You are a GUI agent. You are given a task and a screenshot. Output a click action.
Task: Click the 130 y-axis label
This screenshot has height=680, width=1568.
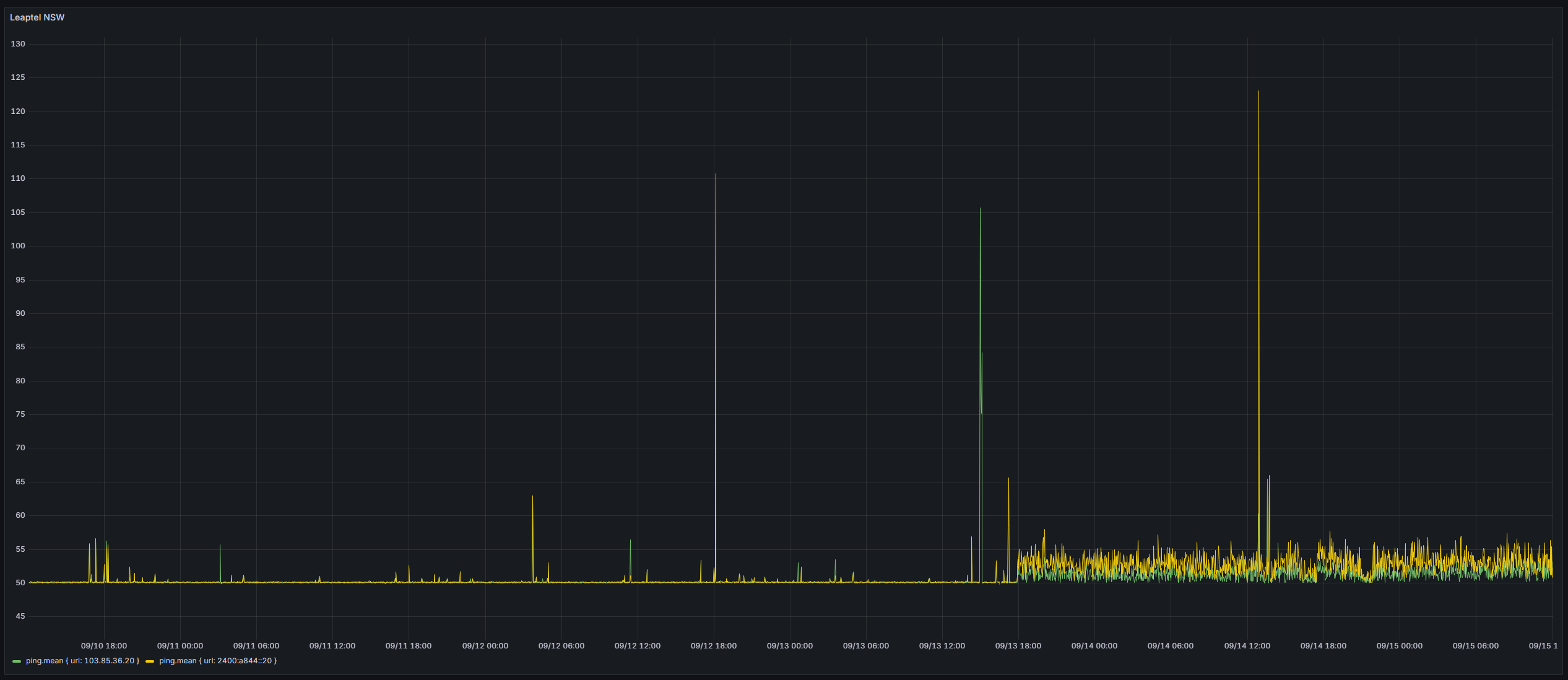point(18,44)
